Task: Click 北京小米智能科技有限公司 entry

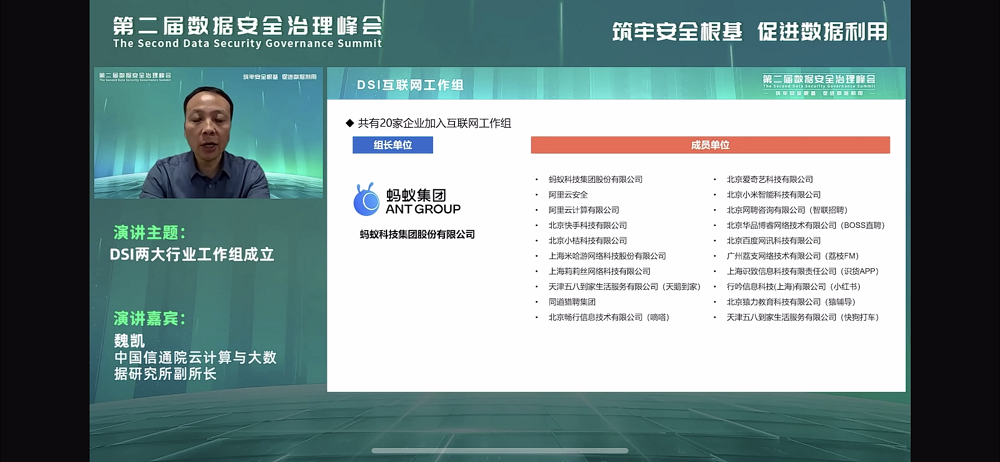Action: (774, 195)
